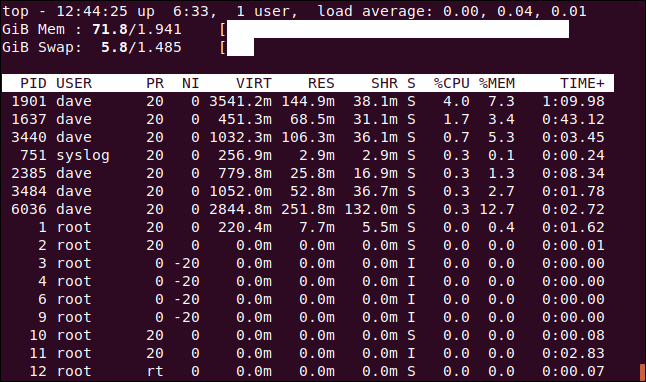Click the rt priority value
The width and height of the screenshot is (646, 382).
pyautogui.click(x=155, y=371)
